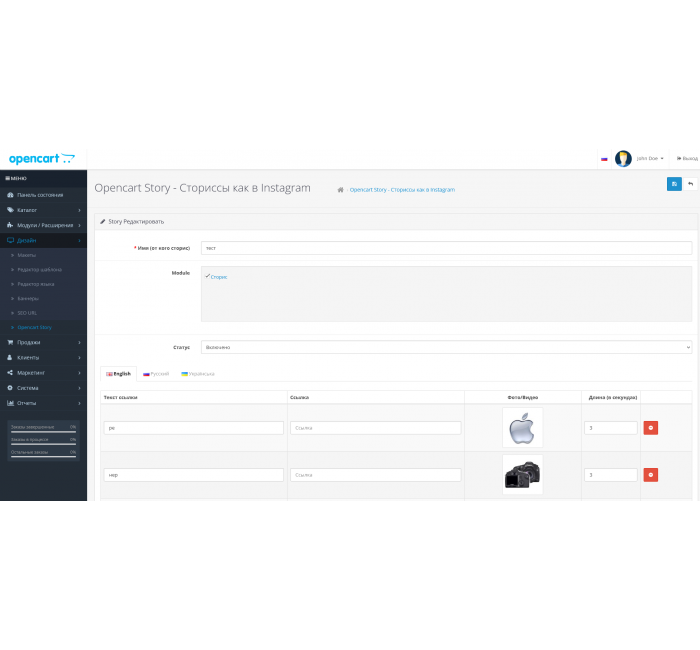
Task: Click the blue save button
Action: tap(674, 184)
